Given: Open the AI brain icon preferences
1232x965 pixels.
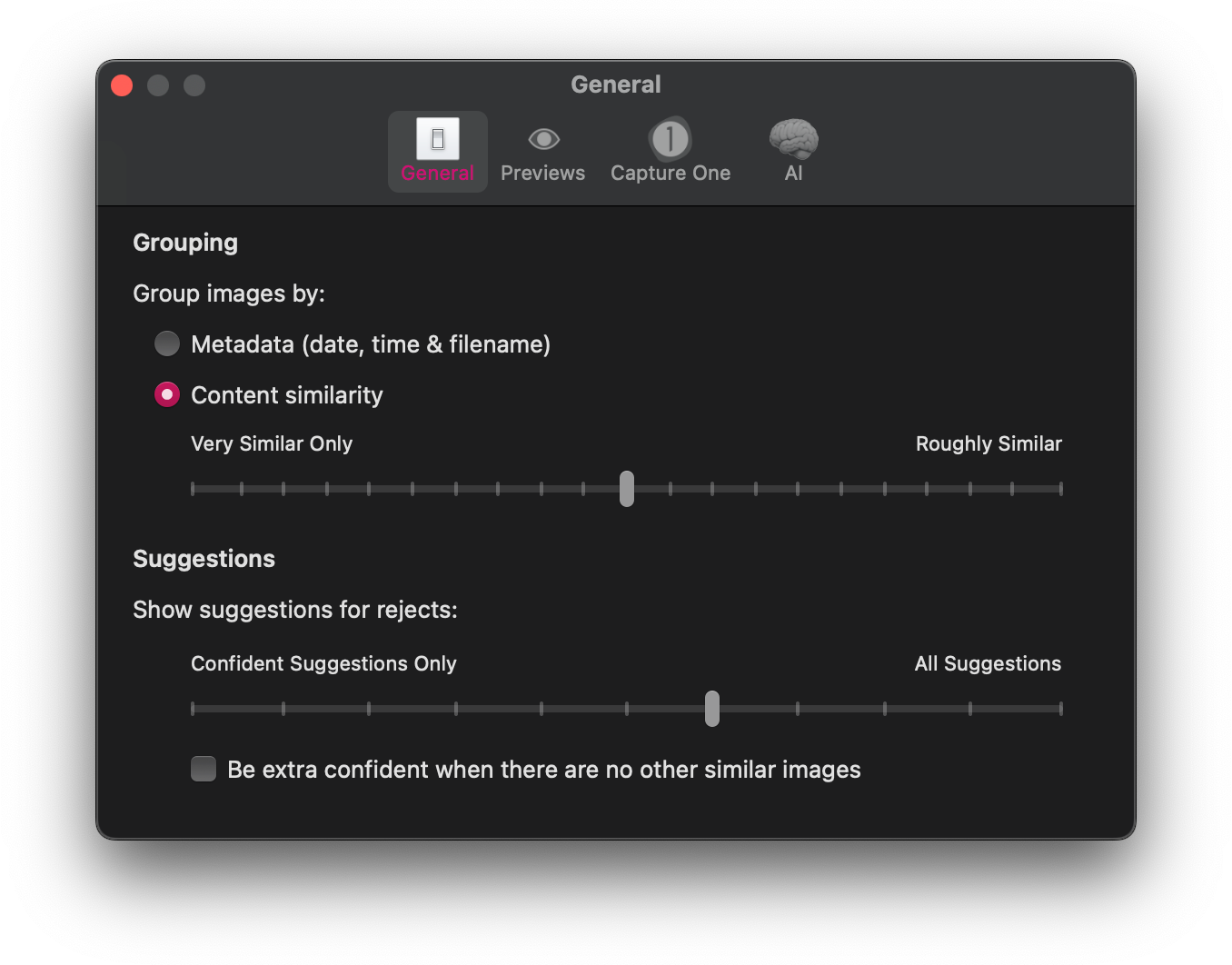Looking at the screenshot, I should click(793, 141).
